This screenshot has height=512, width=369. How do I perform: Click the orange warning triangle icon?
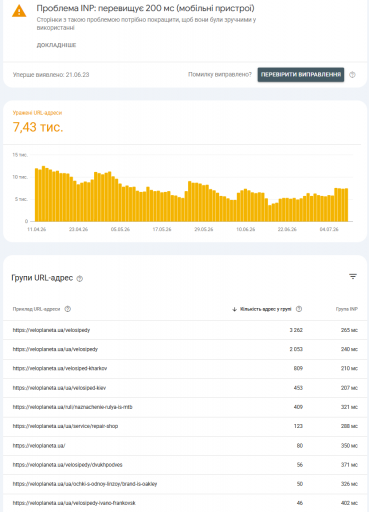point(19,11)
